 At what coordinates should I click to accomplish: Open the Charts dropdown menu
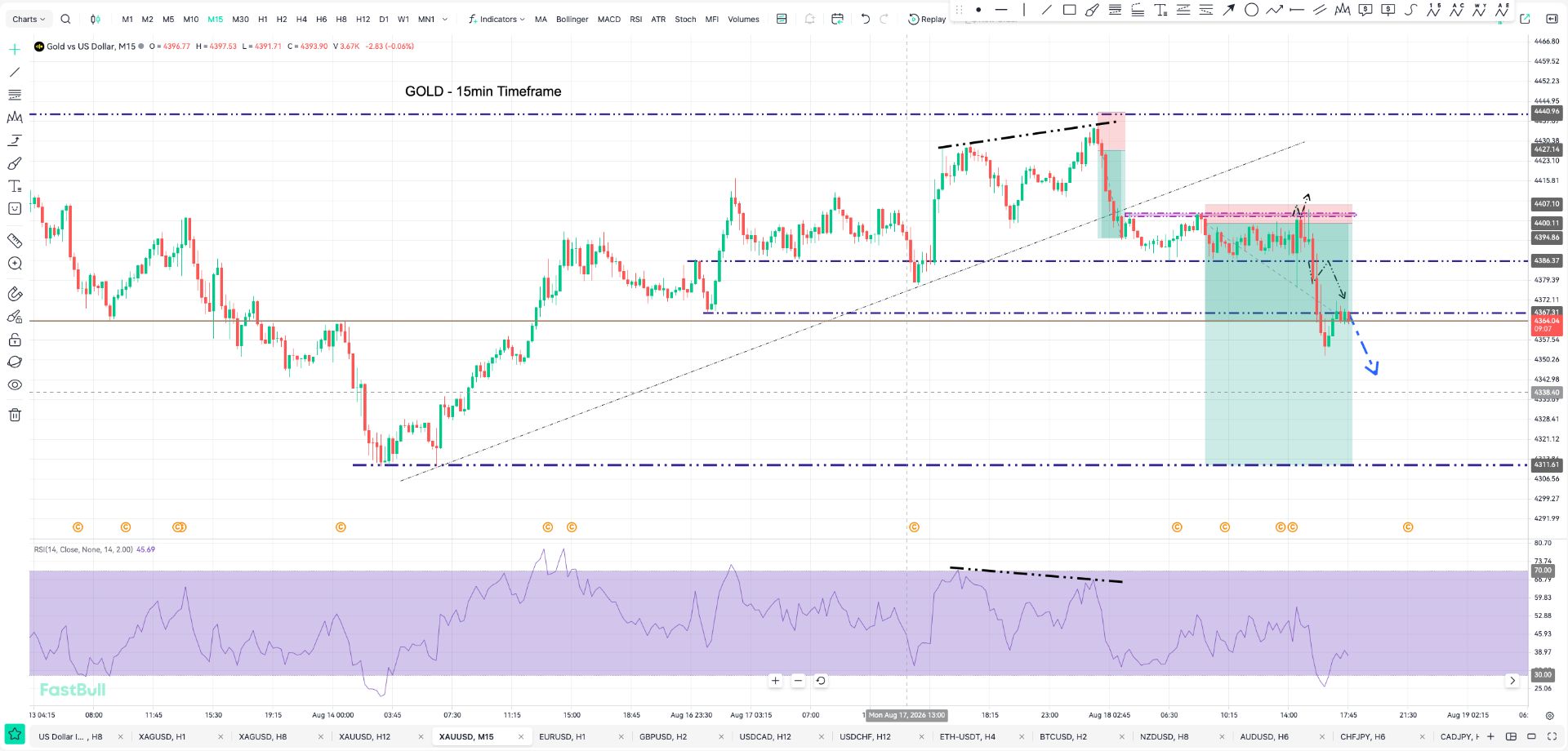(29, 19)
